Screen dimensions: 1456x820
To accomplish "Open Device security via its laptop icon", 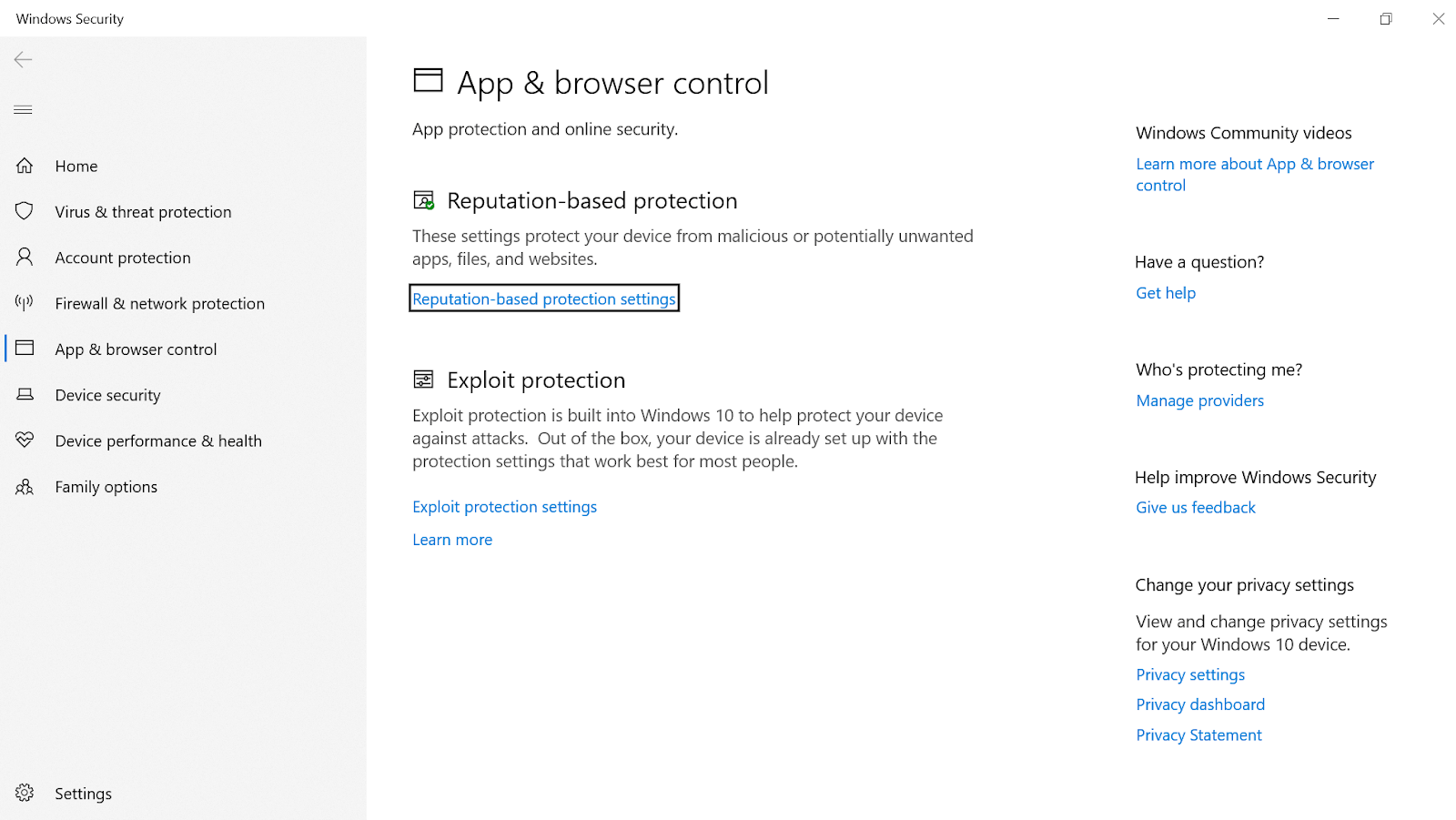I will [x=25, y=394].
